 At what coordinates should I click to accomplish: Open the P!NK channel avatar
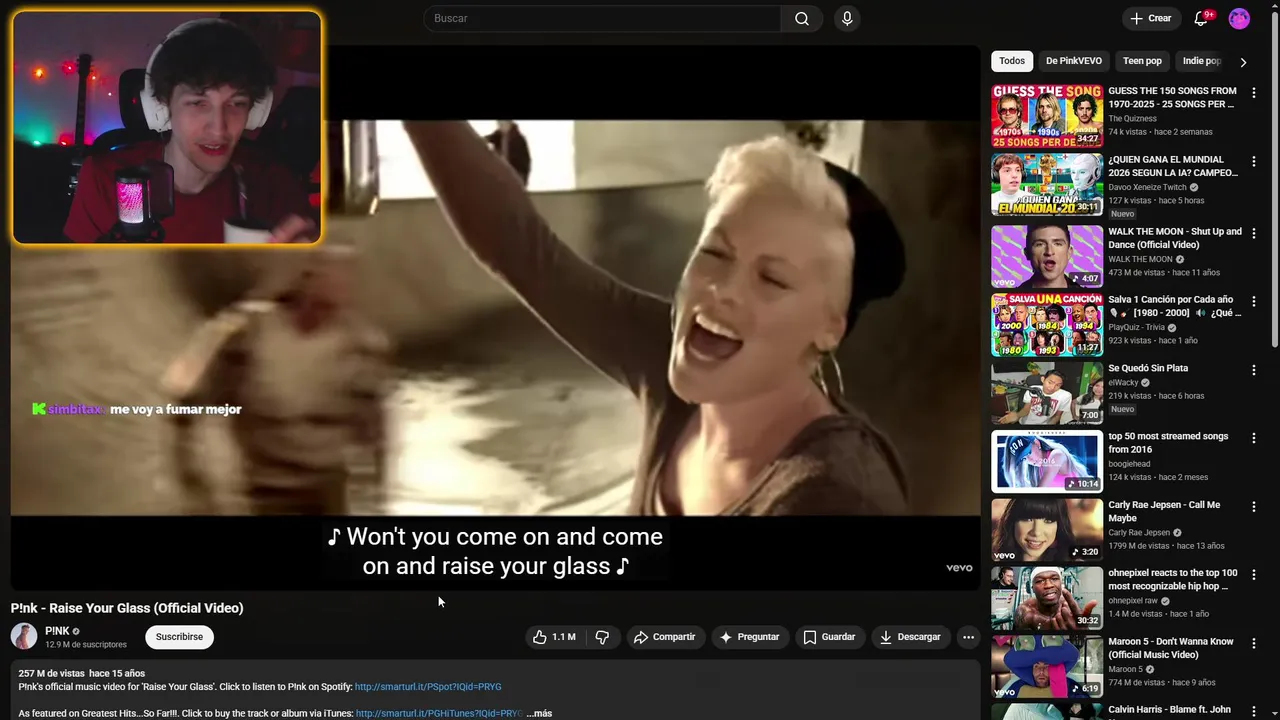(x=24, y=636)
